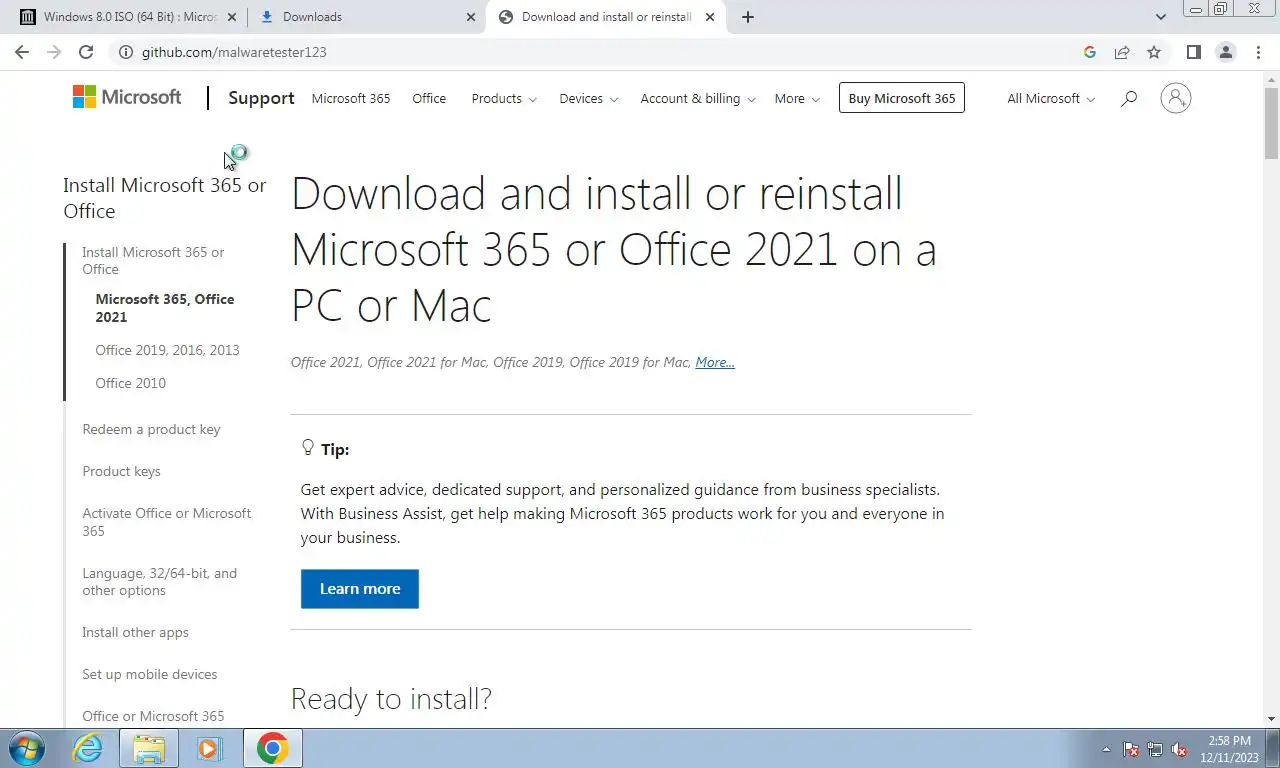Open the Chrome profile menu
Image resolution: width=1280 pixels, height=768 pixels.
[x=1225, y=52]
